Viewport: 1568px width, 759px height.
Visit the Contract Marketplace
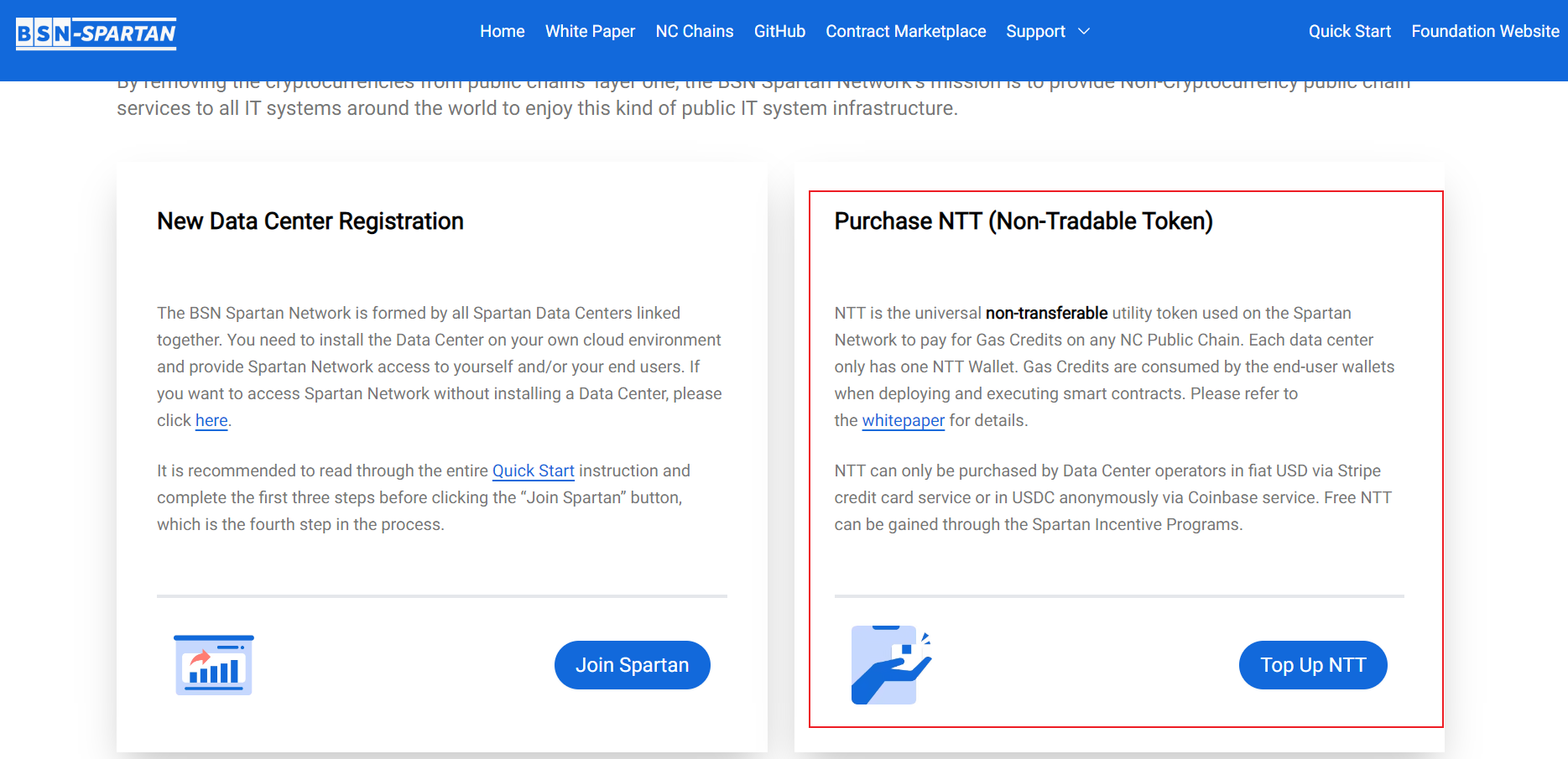905,32
